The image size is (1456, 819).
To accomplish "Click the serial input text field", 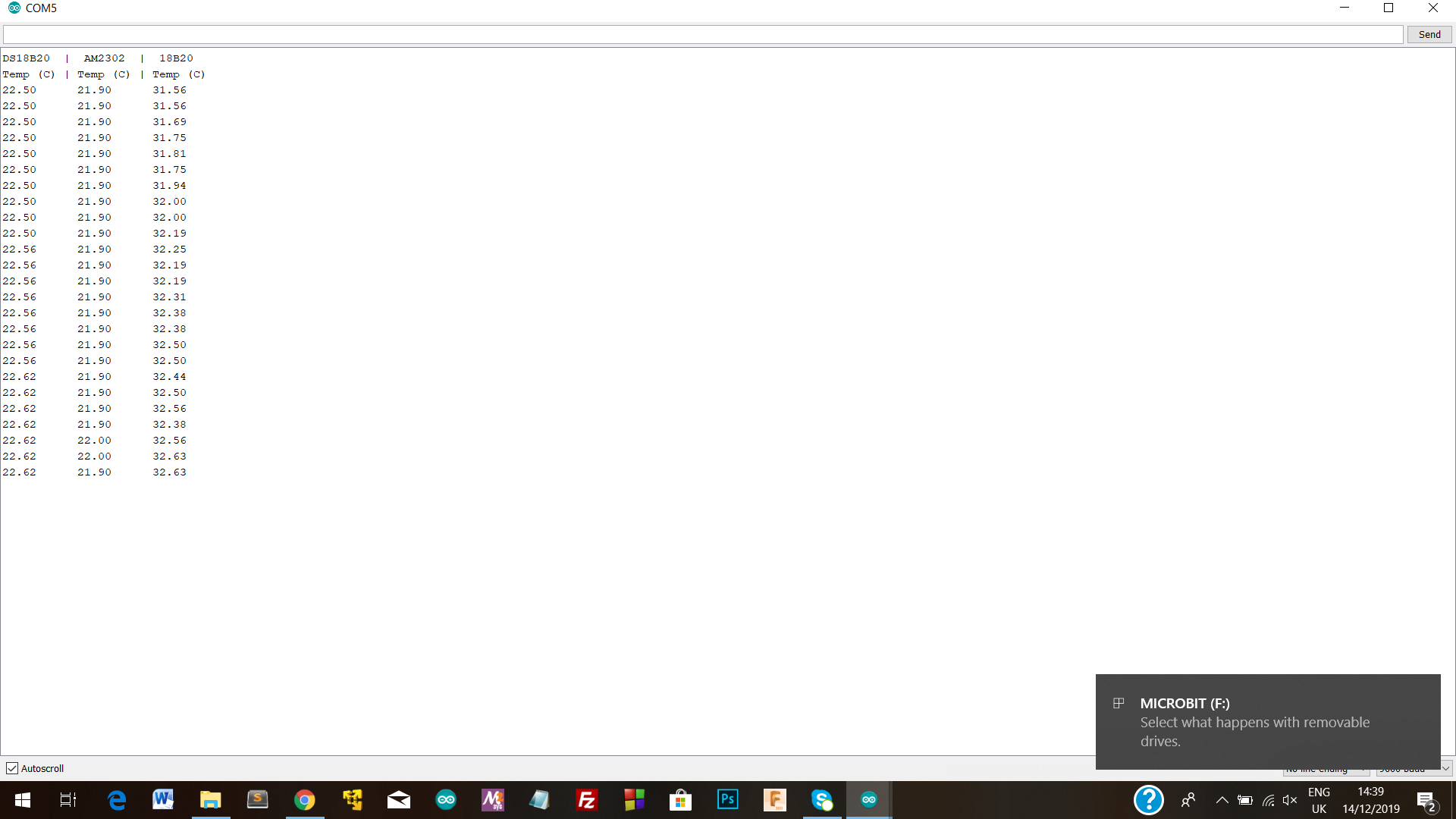I will click(702, 34).
